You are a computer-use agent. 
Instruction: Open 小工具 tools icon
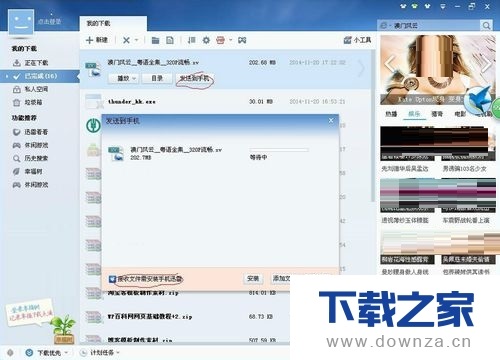click(348, 40)
